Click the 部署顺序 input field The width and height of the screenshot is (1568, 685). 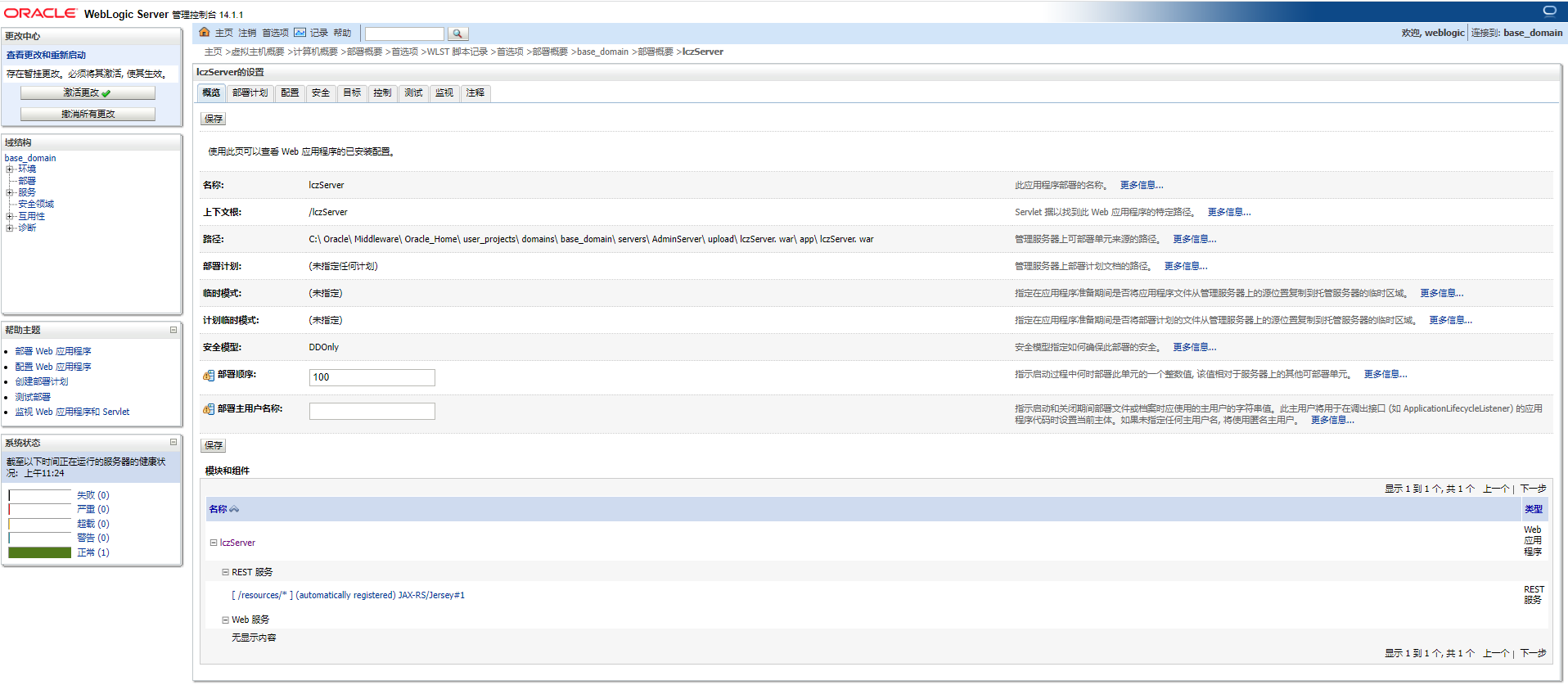[372, 377]
